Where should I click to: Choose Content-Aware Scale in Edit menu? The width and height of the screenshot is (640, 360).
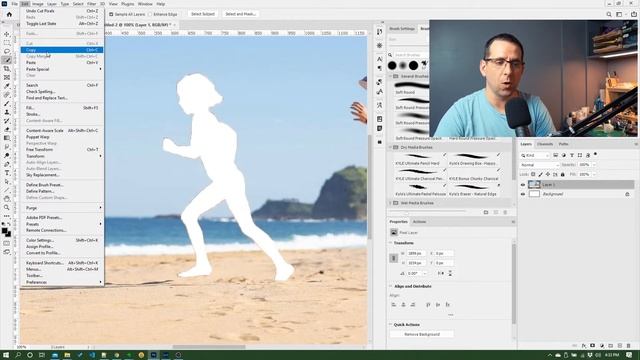pyautogui.click(x=62, y=131)
